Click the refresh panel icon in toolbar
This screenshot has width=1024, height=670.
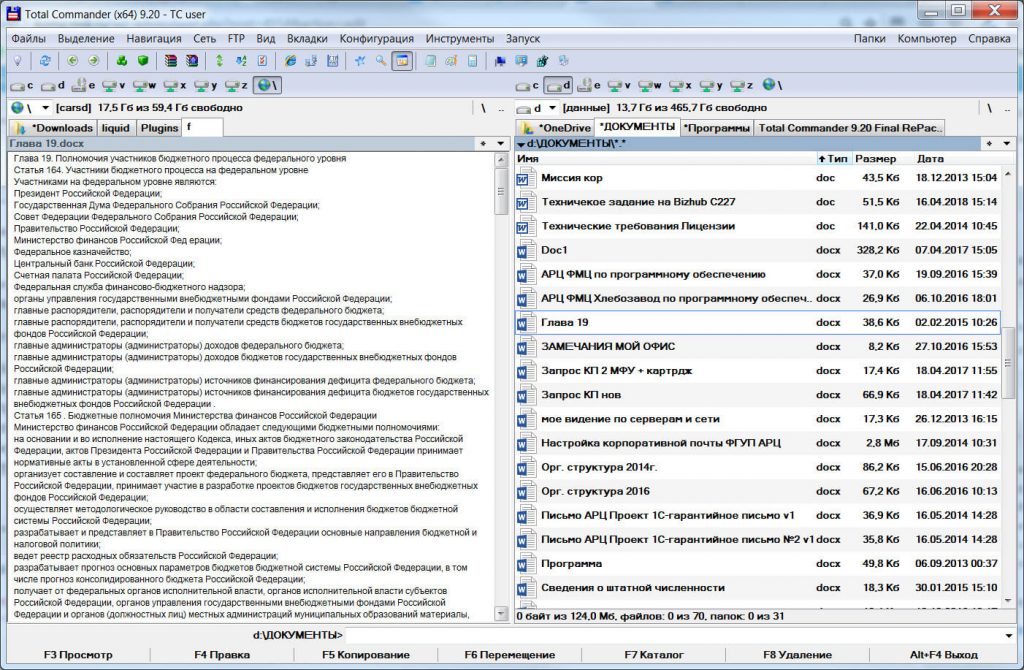click(x=45, y=61)
